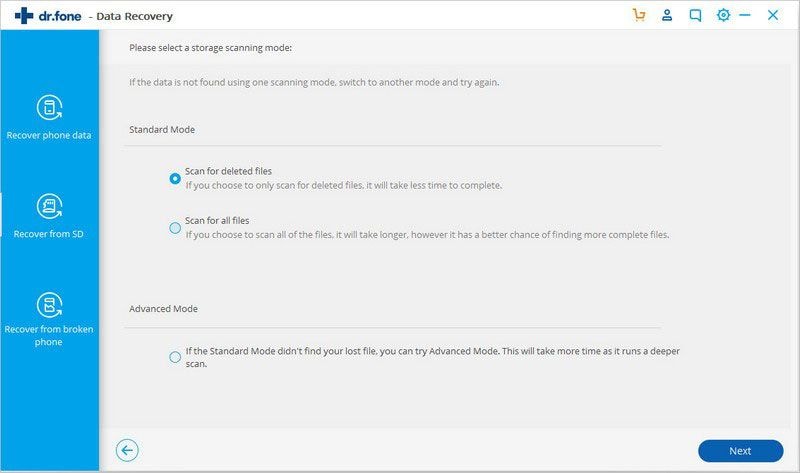Screen dimensions: 800x473
Task: Switch to Recover from SD tab
Action: coord(49,233)
